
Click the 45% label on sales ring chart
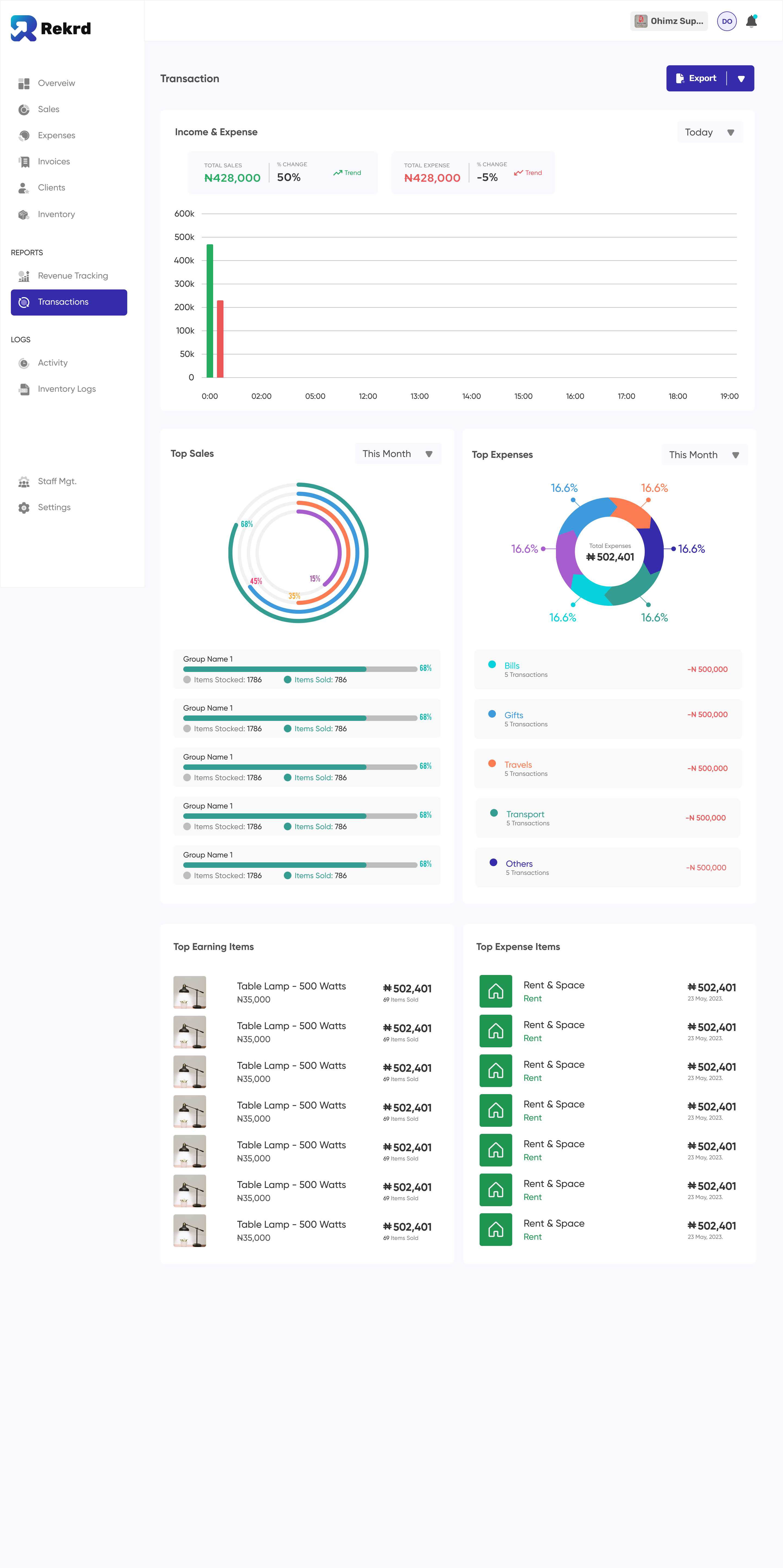(256, 581)
